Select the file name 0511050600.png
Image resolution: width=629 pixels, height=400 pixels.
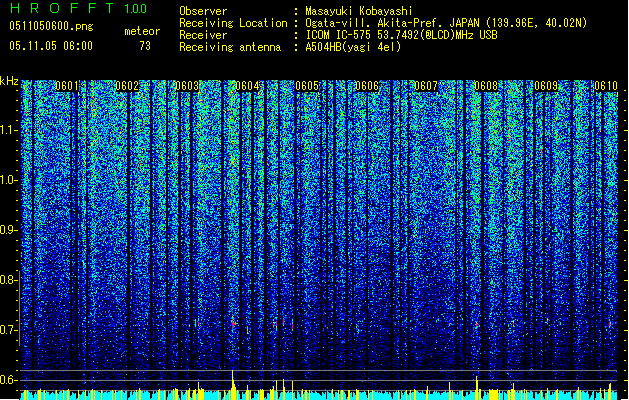[51, 27]
